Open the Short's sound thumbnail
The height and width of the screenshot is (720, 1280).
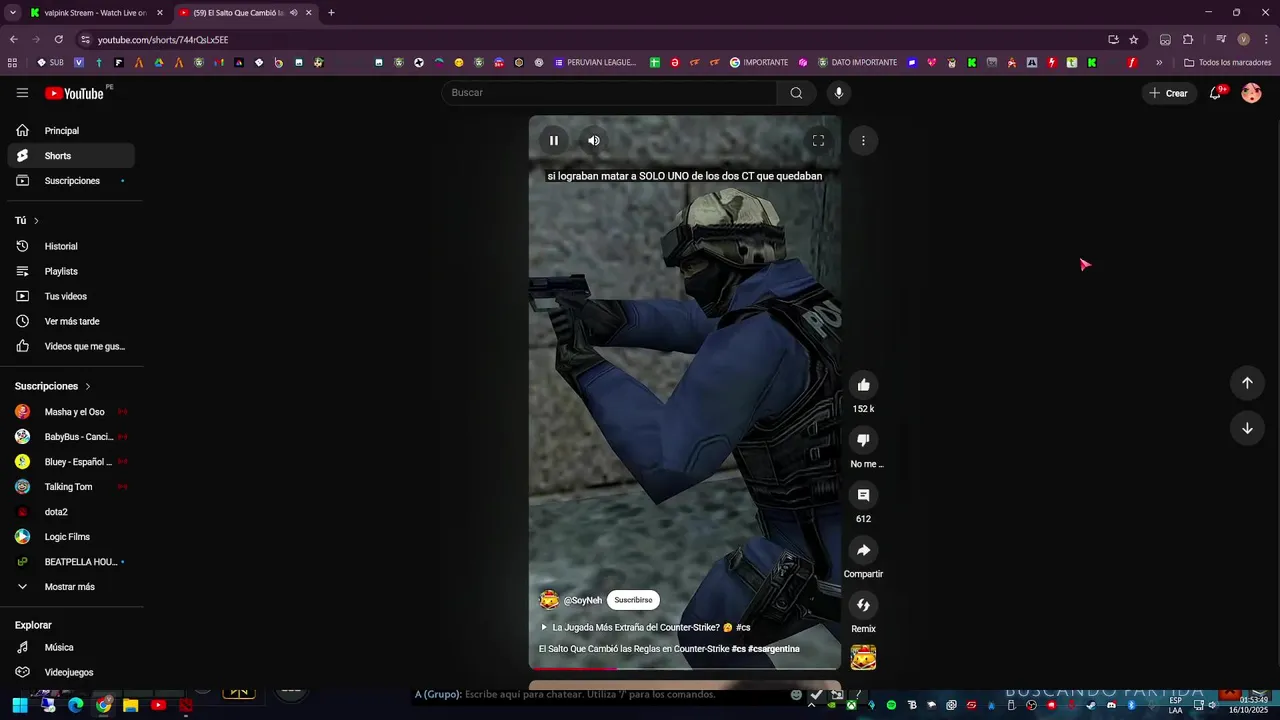(863, 657)
